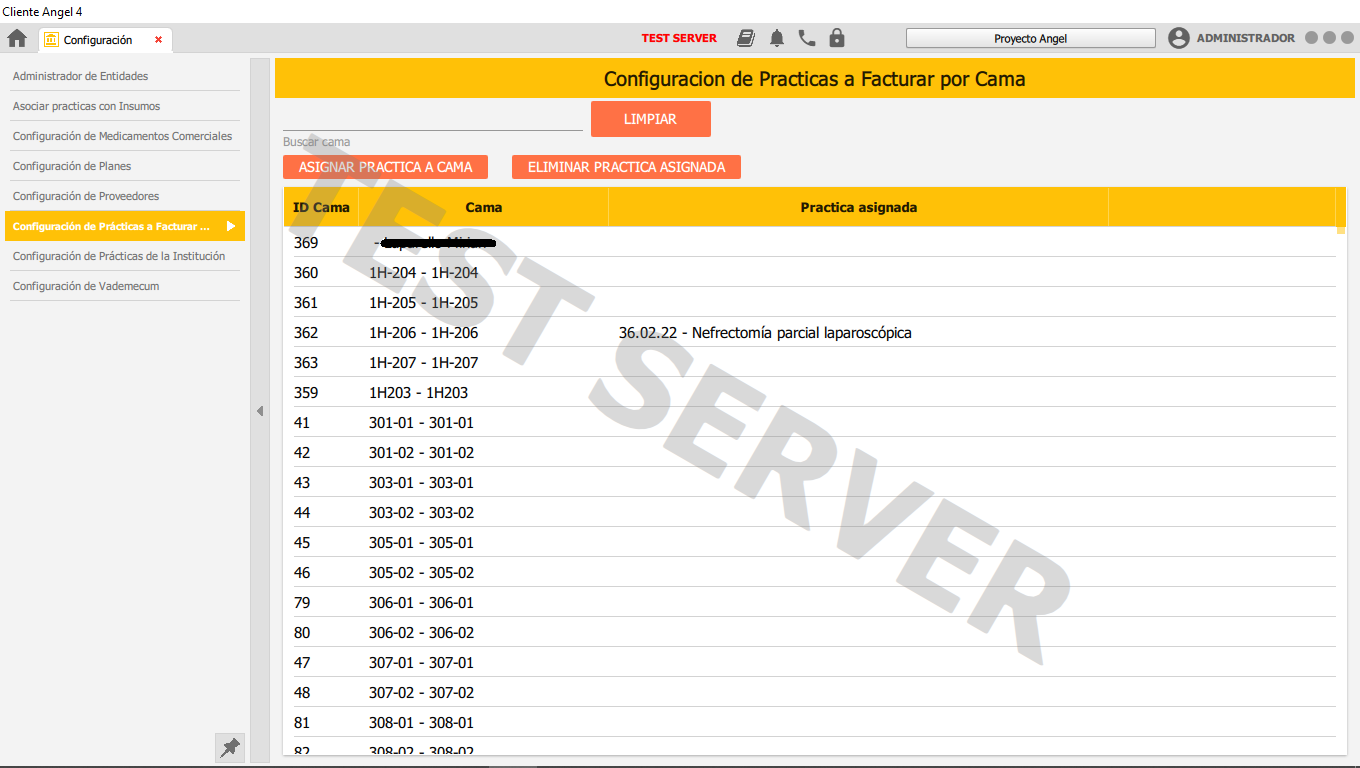Viewport: 1360px width, 768px height.
Task: Open Configuración de Proveedores
Action: [x=125, y=196]
